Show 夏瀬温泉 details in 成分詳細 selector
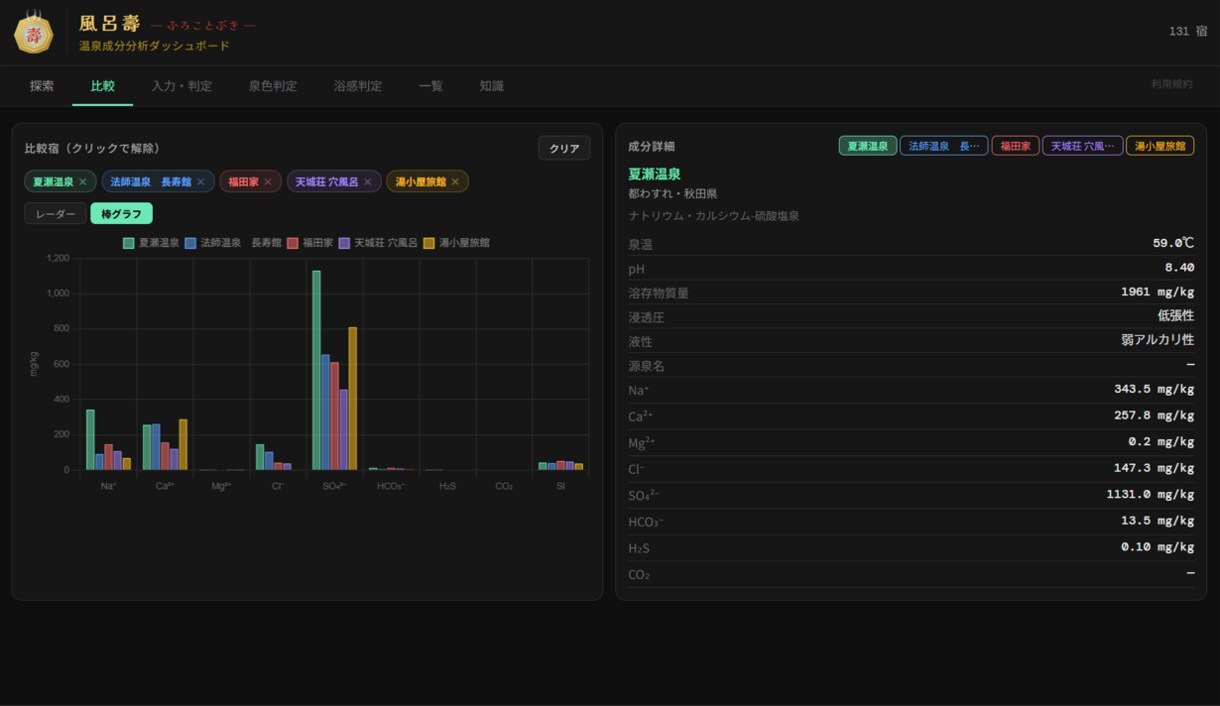Viewport: 1220px width, 706px height. click(x=867, y=146)
